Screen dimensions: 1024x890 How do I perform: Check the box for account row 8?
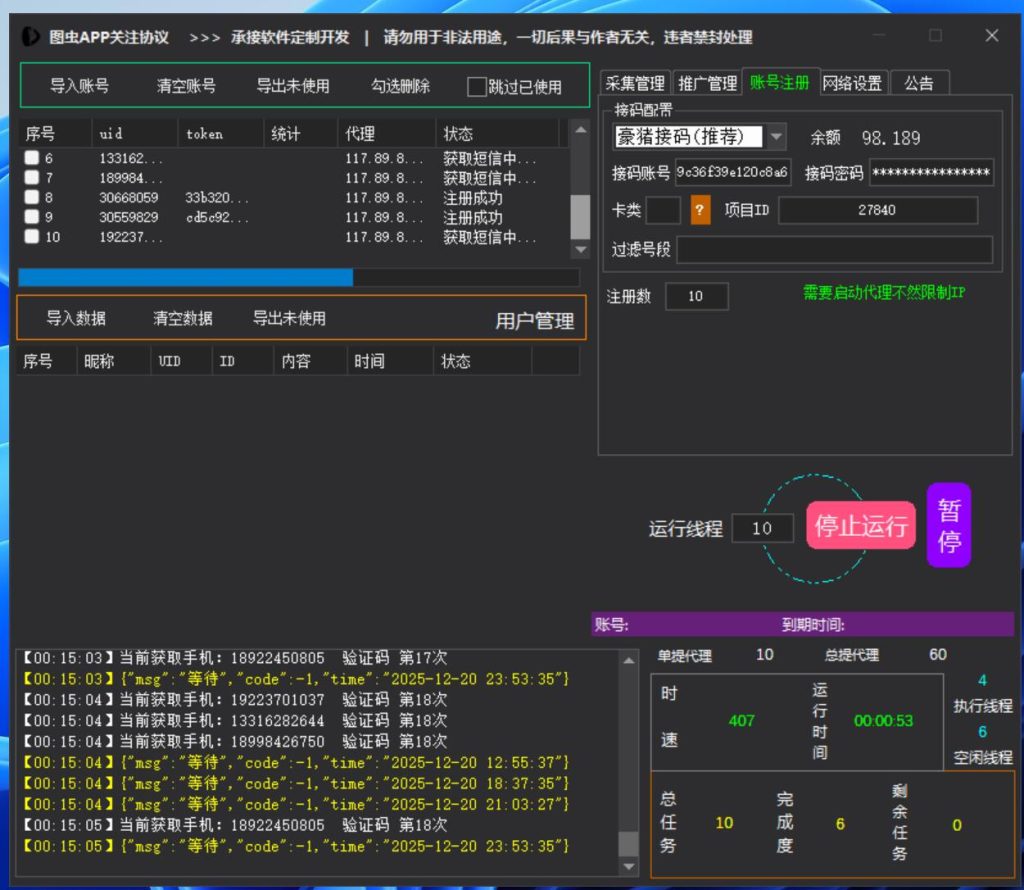[x=33, y=198]
